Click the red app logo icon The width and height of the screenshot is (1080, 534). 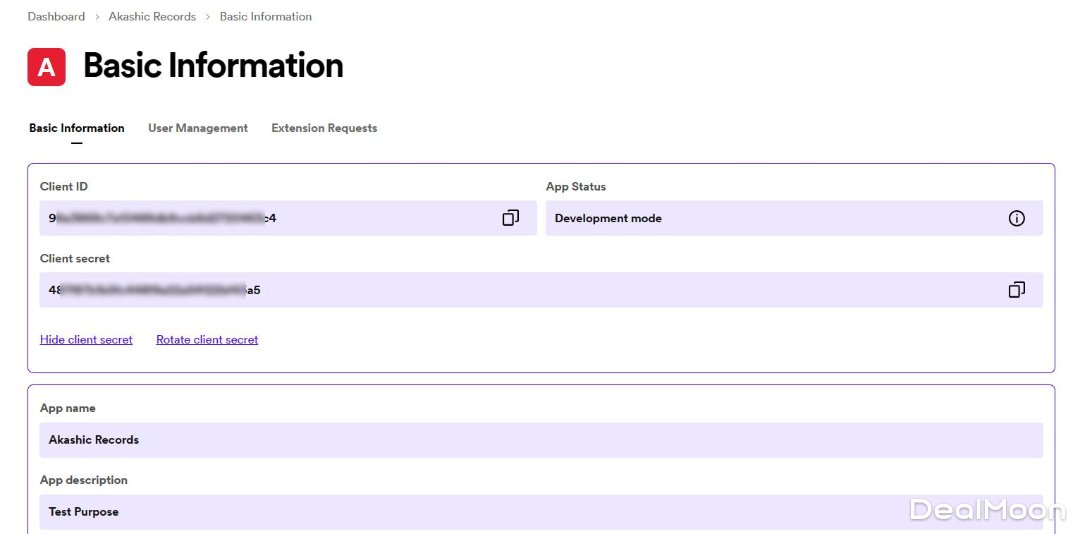click(46, 67)
